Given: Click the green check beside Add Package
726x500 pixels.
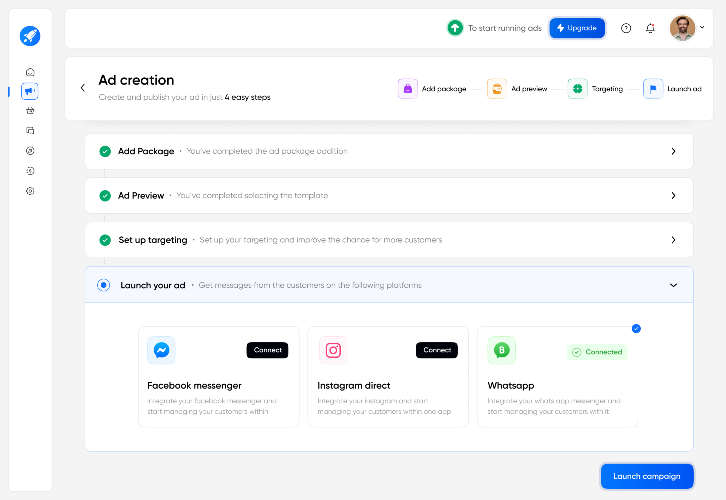Looking at the screenshot, I should coord(105,151).
